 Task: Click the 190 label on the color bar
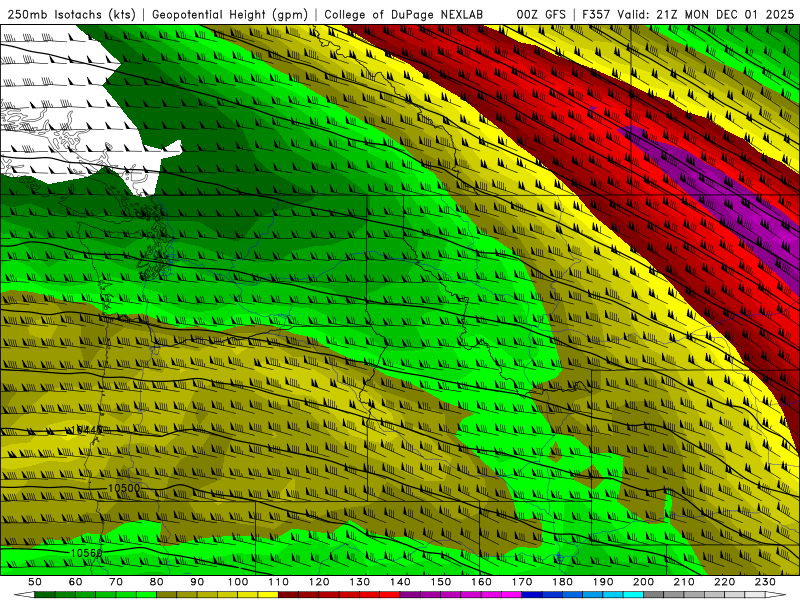(603, 582)
